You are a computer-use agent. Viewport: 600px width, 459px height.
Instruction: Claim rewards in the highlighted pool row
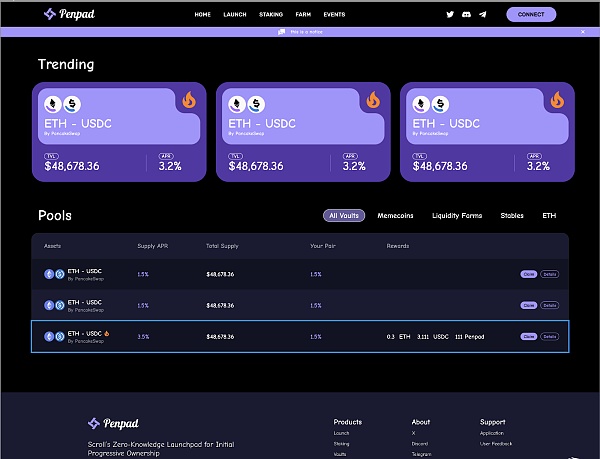pos(528,337)
